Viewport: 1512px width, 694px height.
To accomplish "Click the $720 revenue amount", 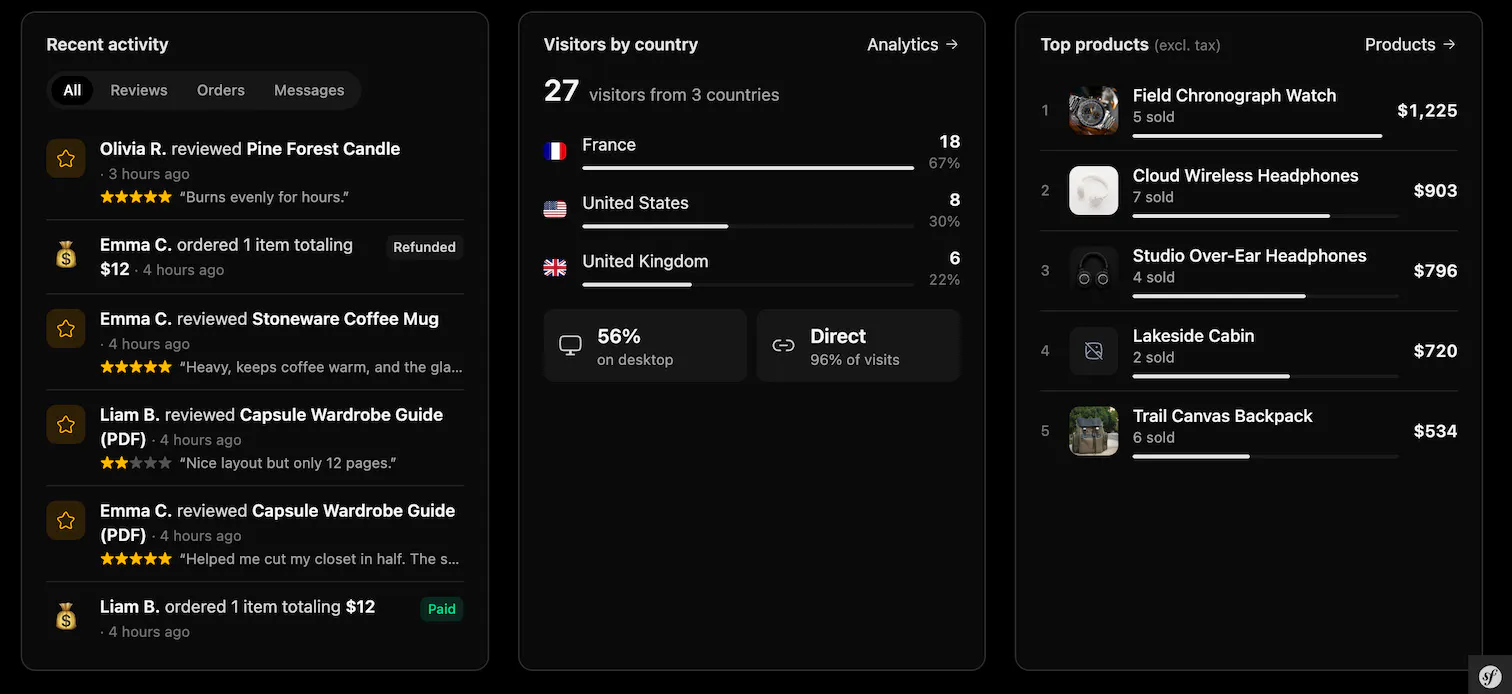I will pos(1435,351).
